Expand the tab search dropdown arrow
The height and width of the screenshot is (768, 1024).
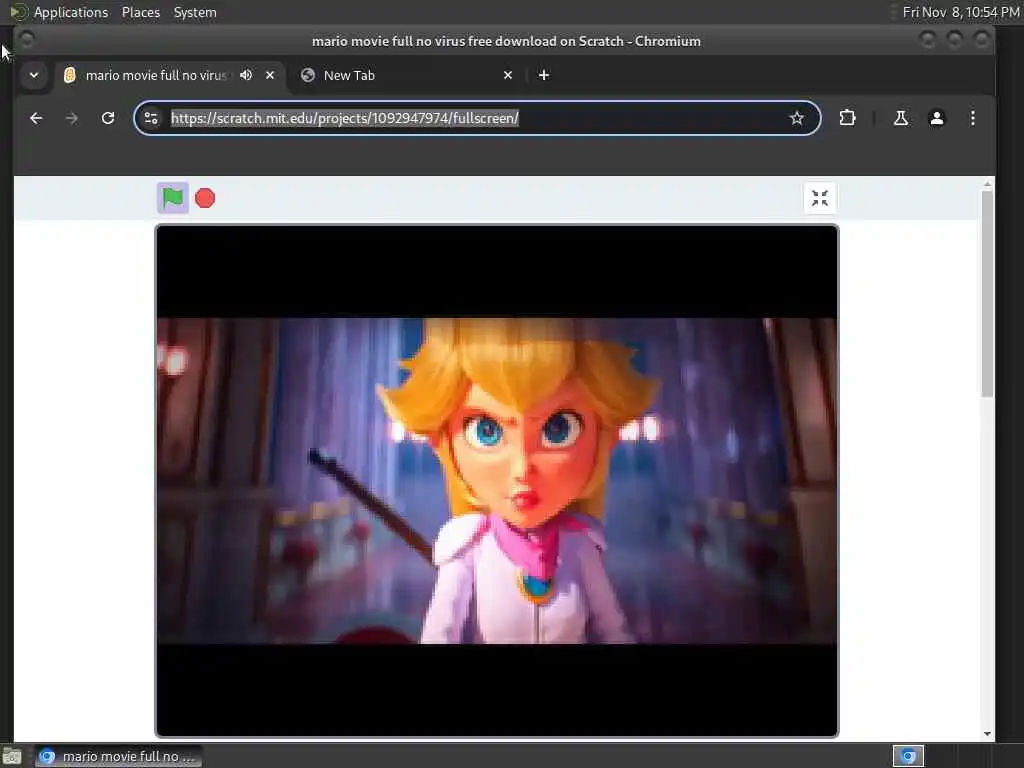point(34,75)
